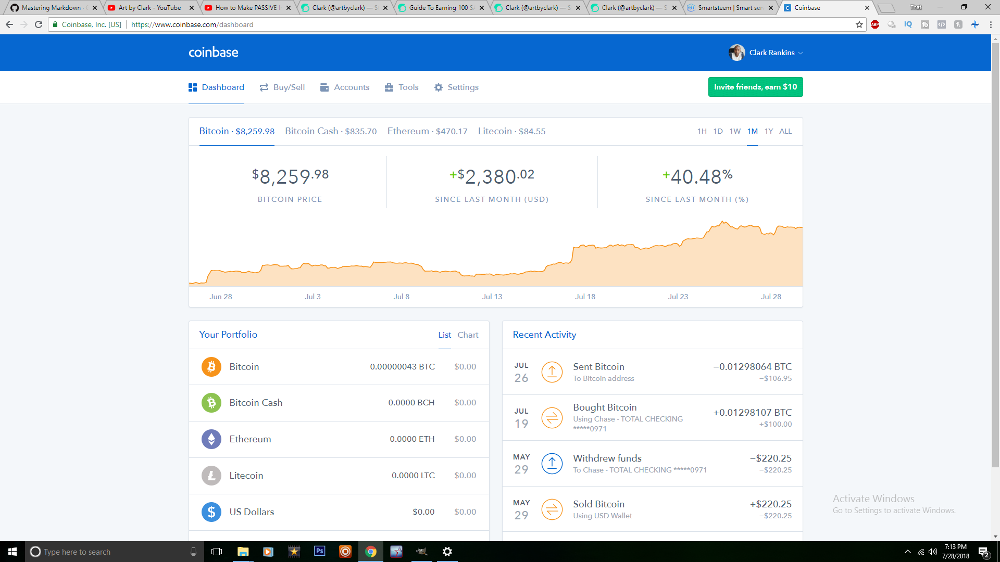Select the Bitcoin Cash price tab
The width and height of the screenshot is (1000, 562).
click(x=330, y=131)
